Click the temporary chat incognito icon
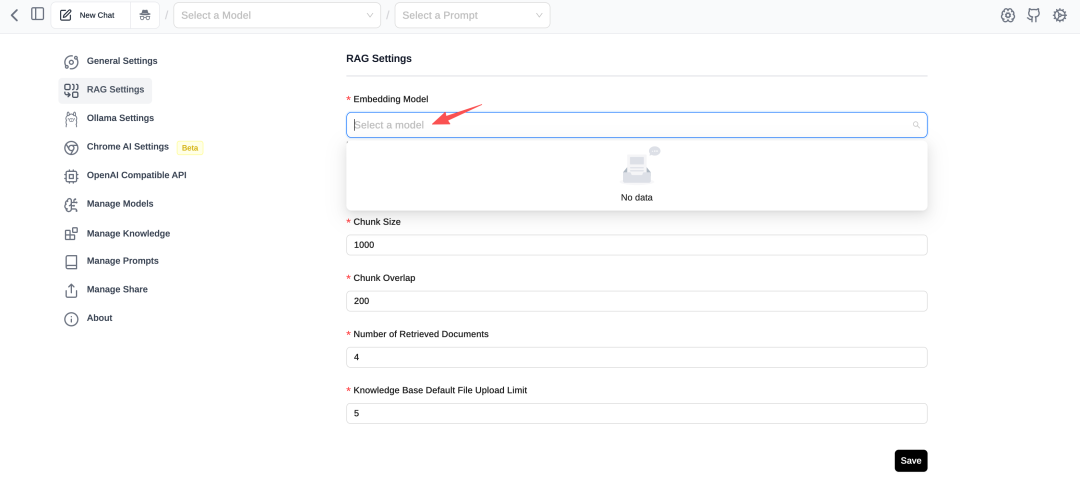This screenshot has width=1080, height=477. 145,15
